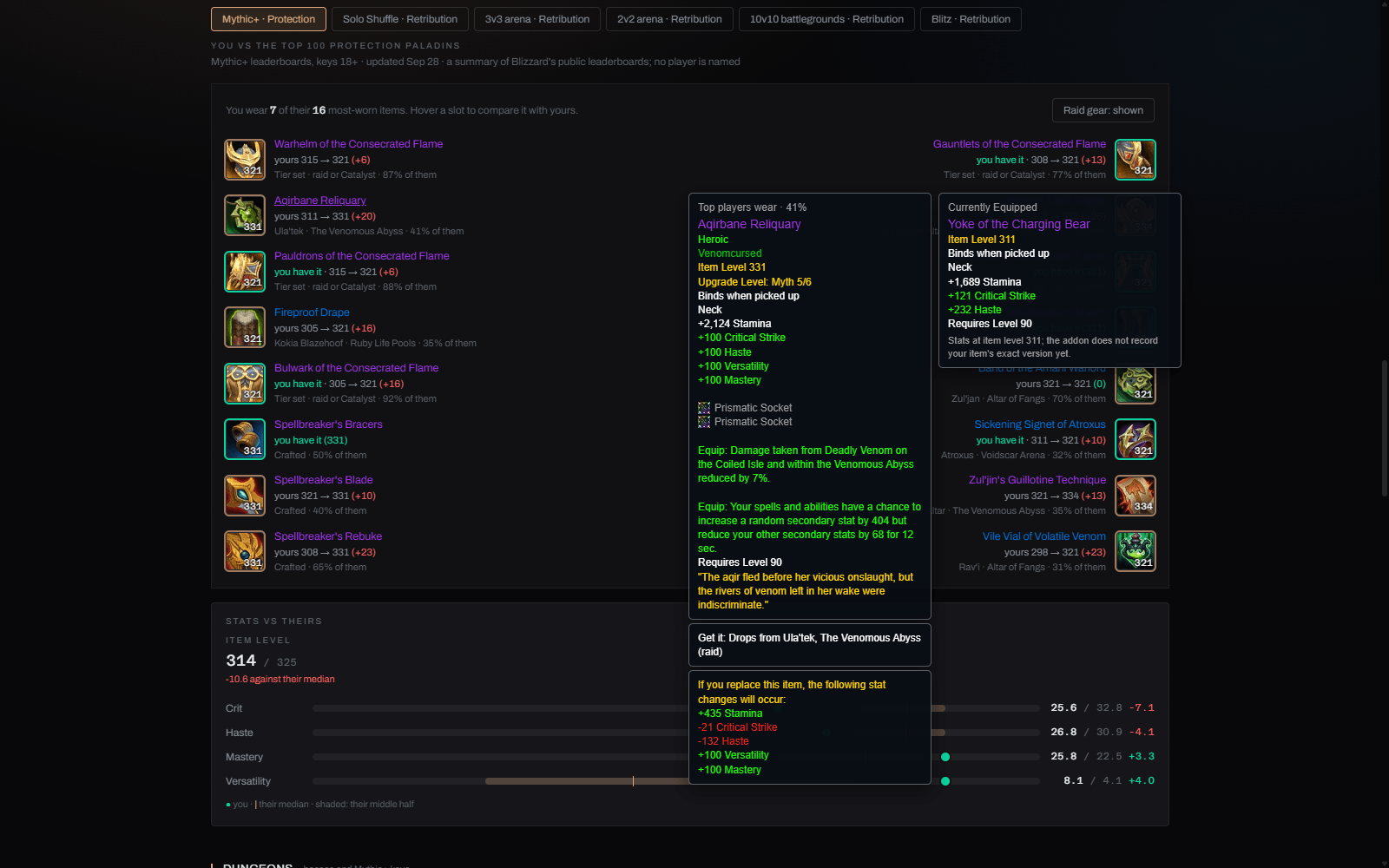The width and height of the screenshot is (1389, 868).
Task: Click the Mastery stat label
Action: click(245, 757)
